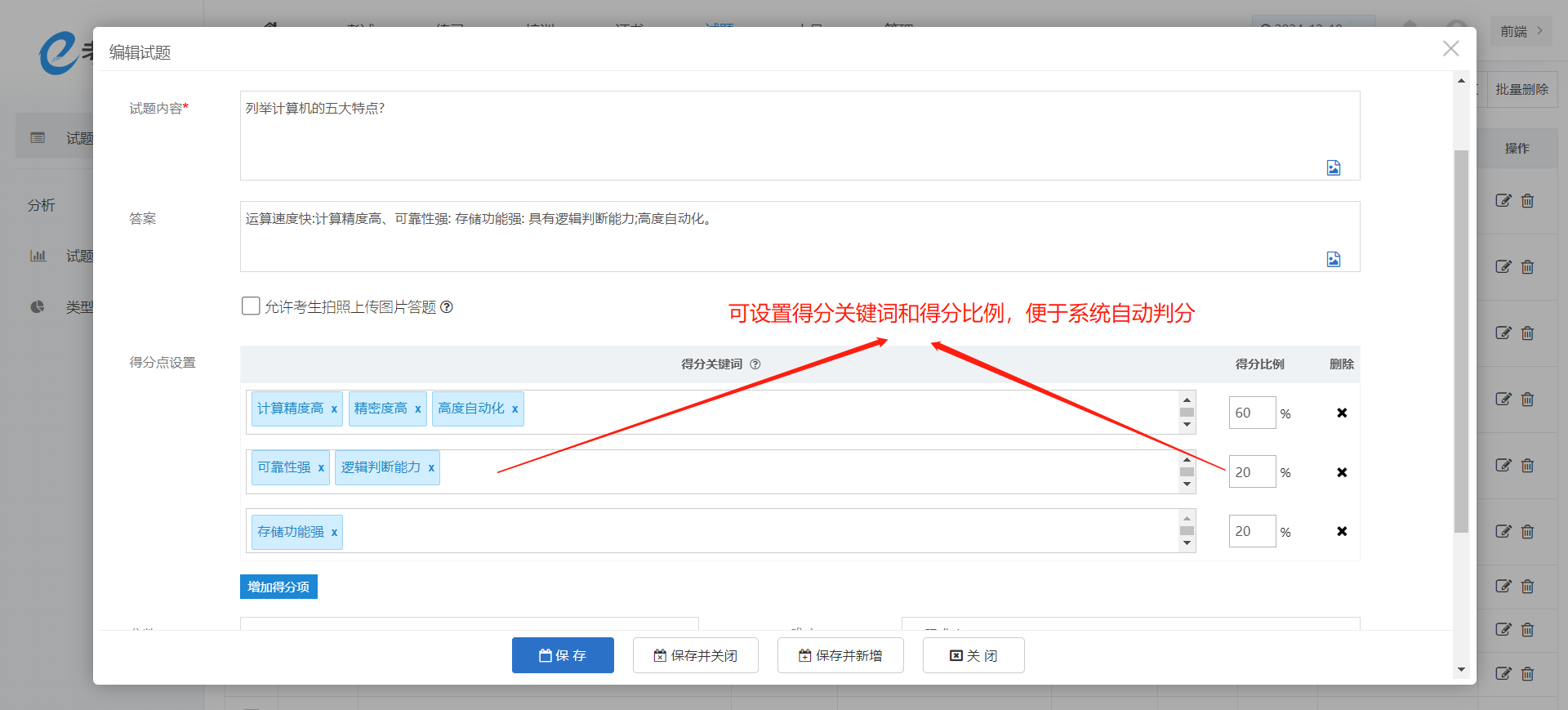This screenshot has width=1568, height=710.
Task: Click the 关闭 button in footer
Action: point(973,655)
